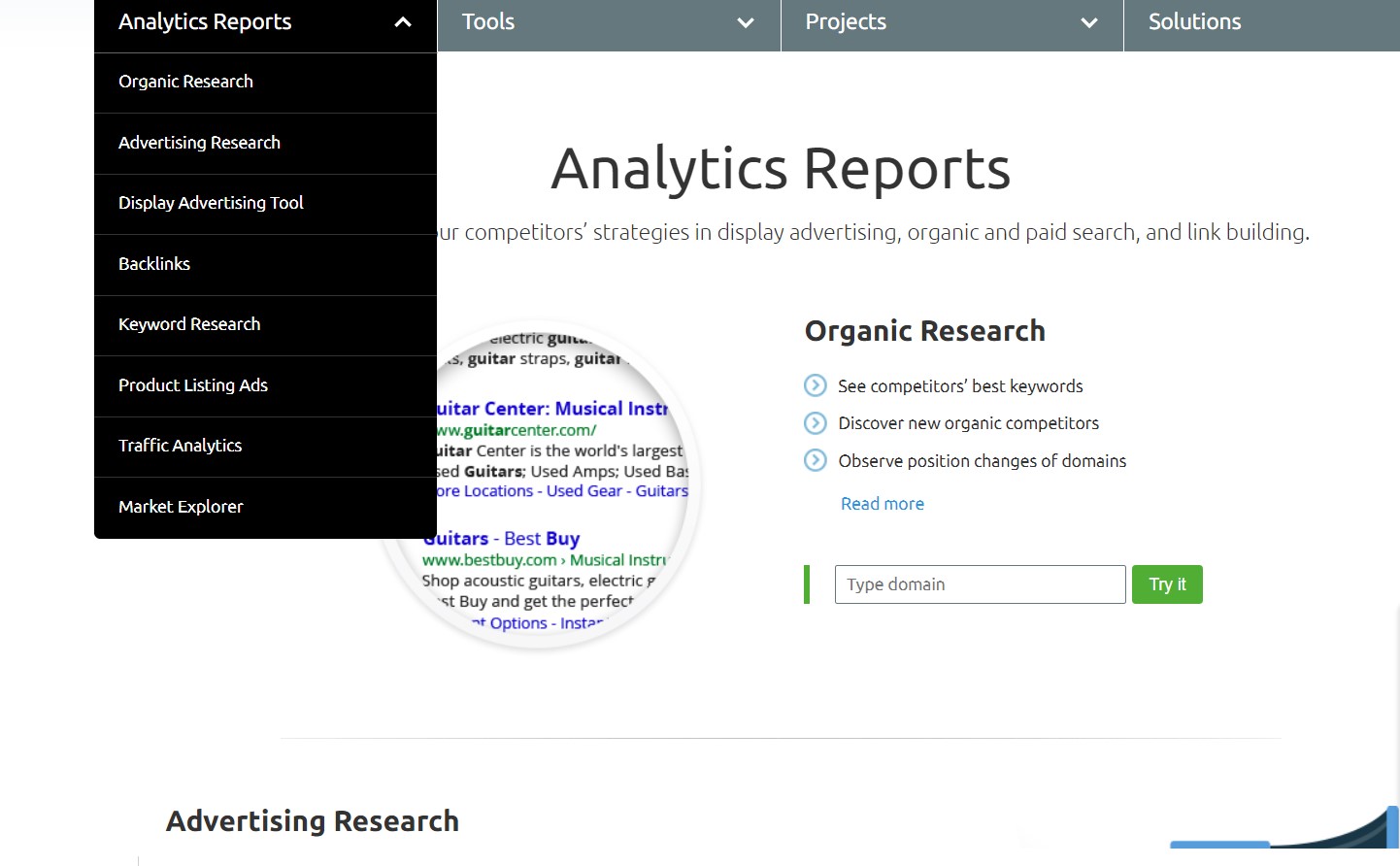Click the Organic Research section heading

pos(925,331)
